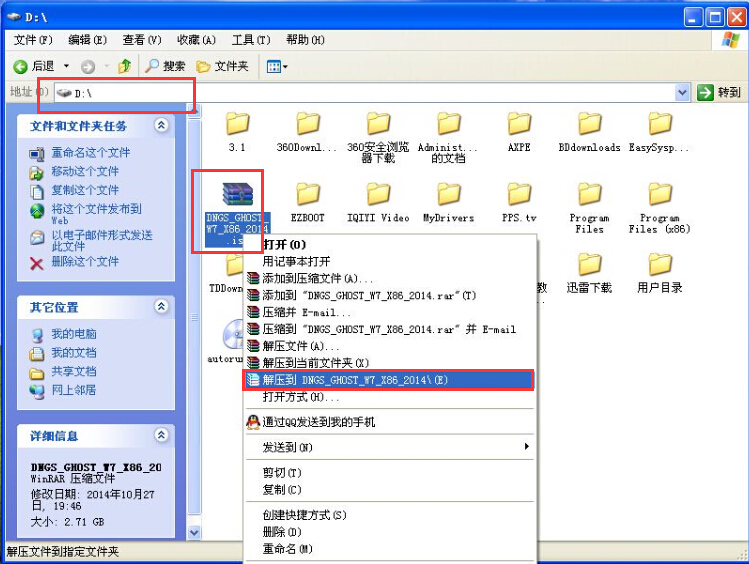The height and width of the screenshot is (564, 749).
Task: Click the sidebar scroll down arrow
Action: click(x=194, y=532)
